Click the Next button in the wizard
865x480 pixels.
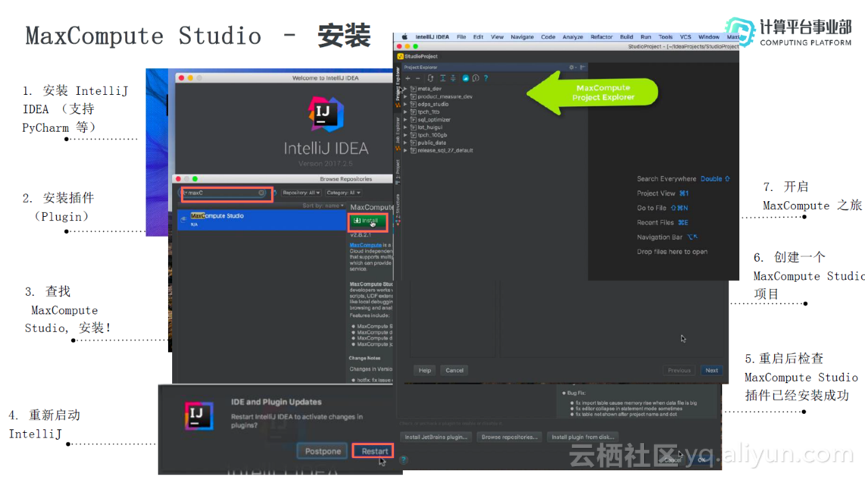pos(712,371)
